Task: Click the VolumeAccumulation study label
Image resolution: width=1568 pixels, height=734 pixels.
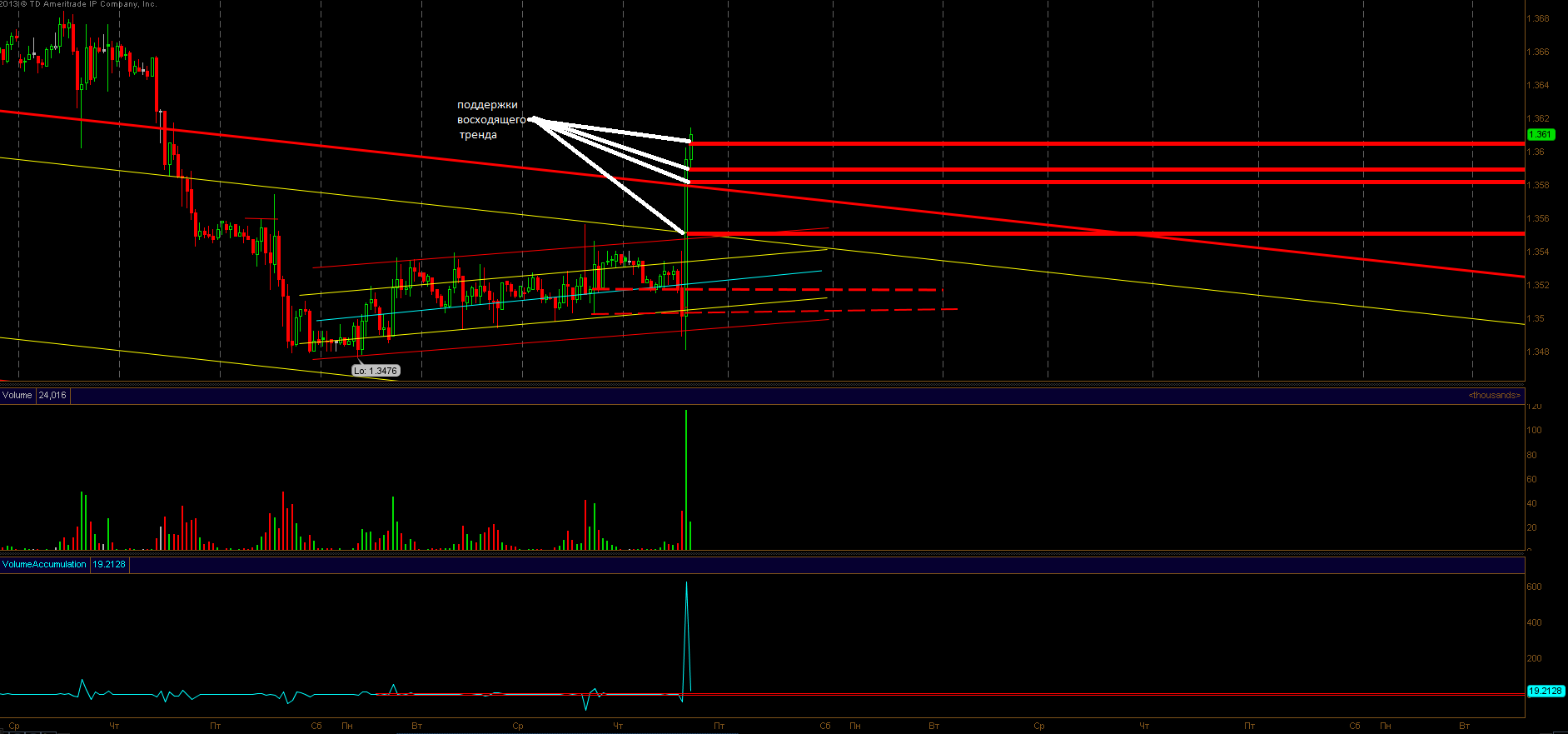Action: 44,564
